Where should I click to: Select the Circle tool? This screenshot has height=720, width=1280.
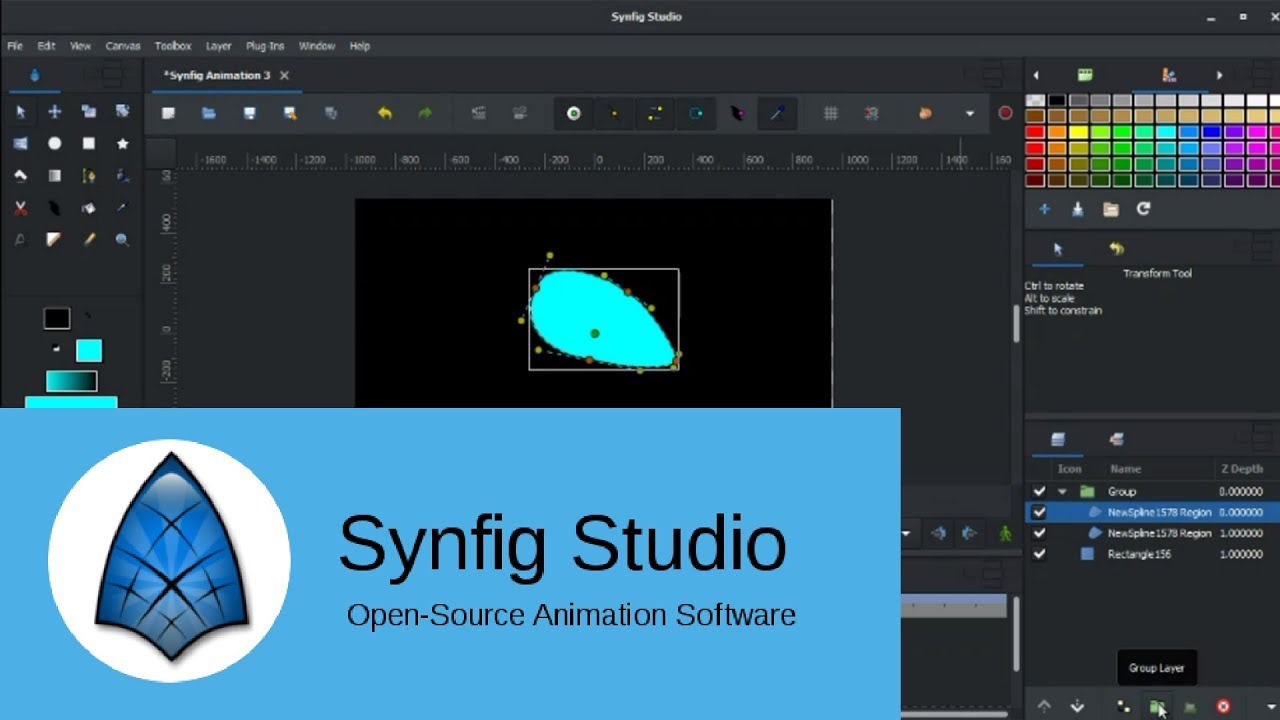[55, 144]
